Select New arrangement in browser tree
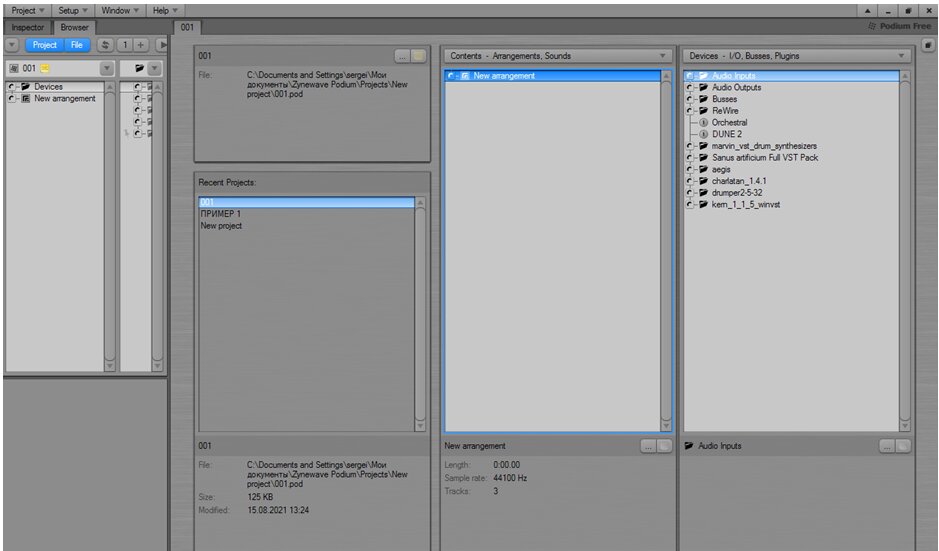 tap(65, 99)
